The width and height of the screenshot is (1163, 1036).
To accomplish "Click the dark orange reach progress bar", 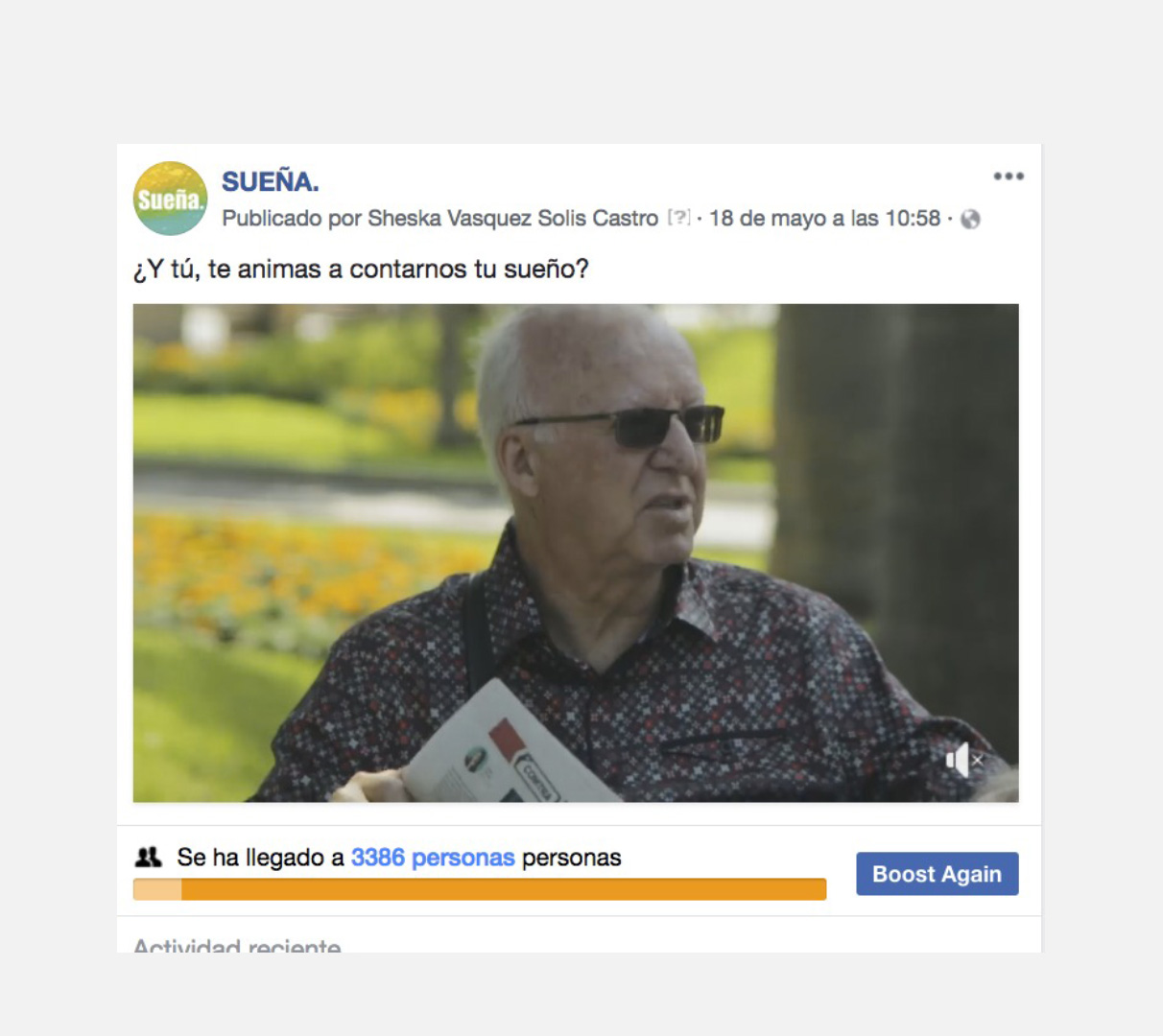I will 504,889.
